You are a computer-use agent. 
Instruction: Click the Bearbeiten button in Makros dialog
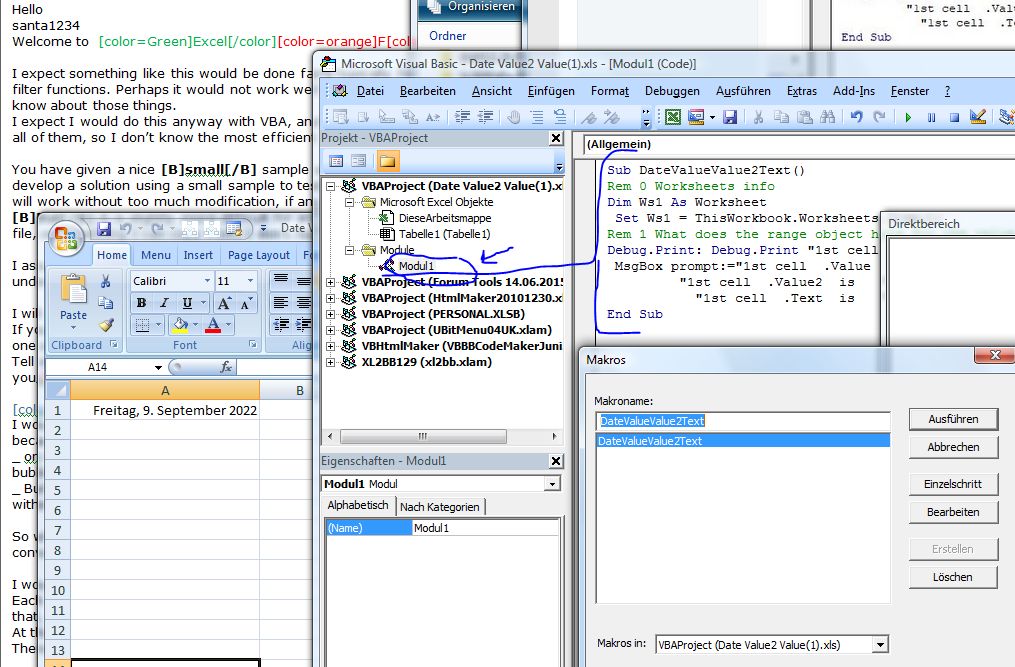(953, 512)
